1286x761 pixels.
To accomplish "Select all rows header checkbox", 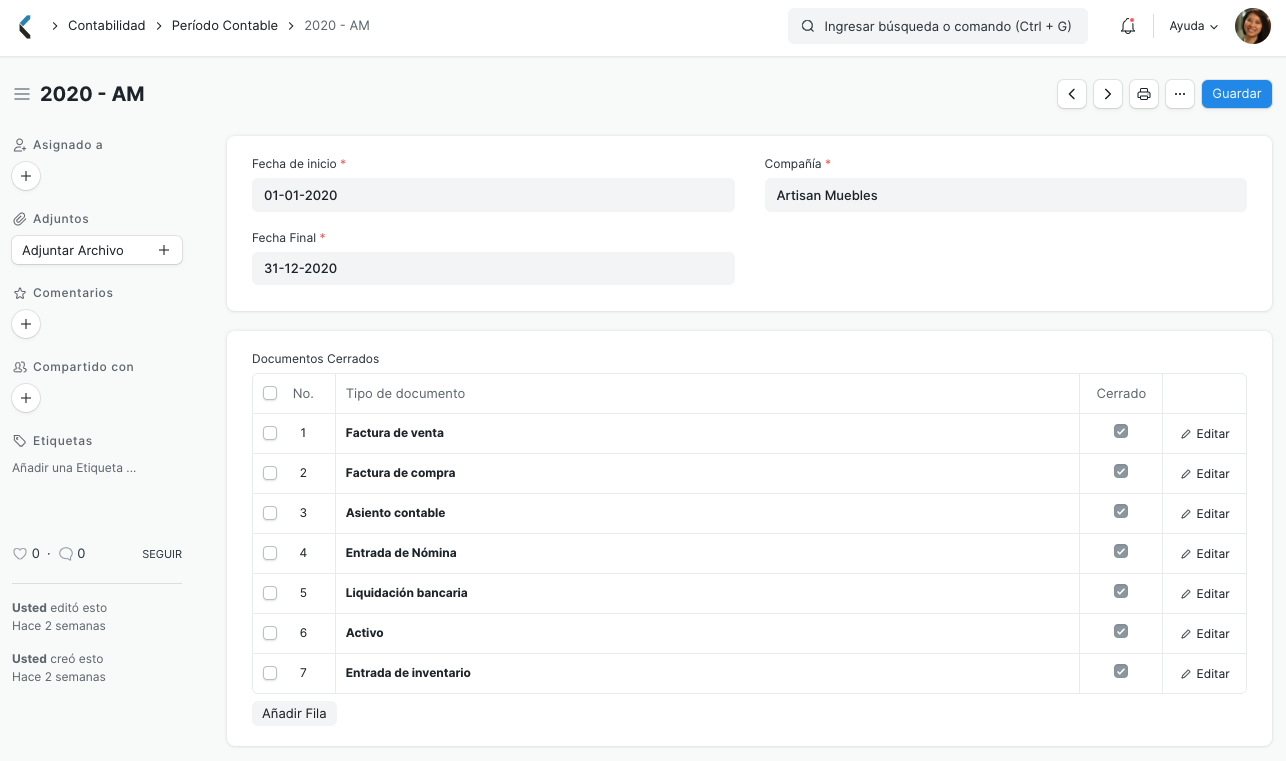I will coord(270,393).
